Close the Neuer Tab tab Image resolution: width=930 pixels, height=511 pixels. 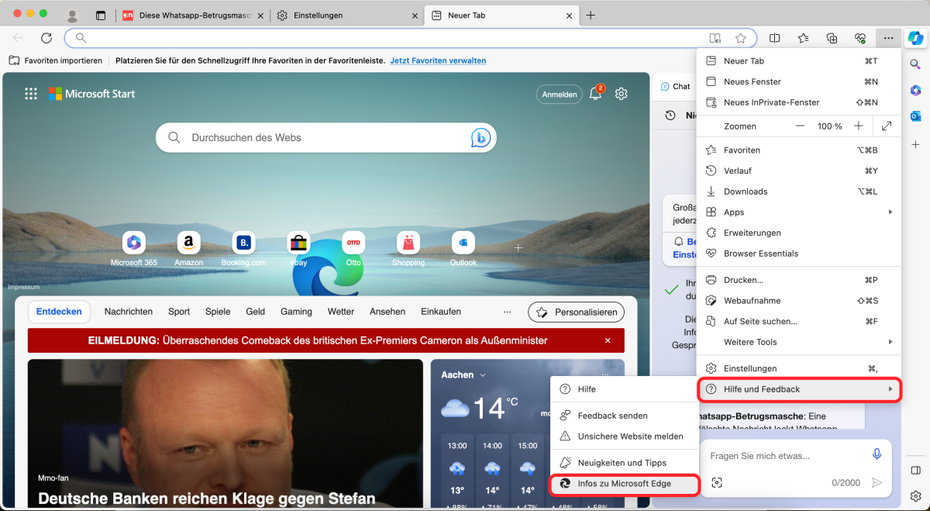tap(569, 16)
